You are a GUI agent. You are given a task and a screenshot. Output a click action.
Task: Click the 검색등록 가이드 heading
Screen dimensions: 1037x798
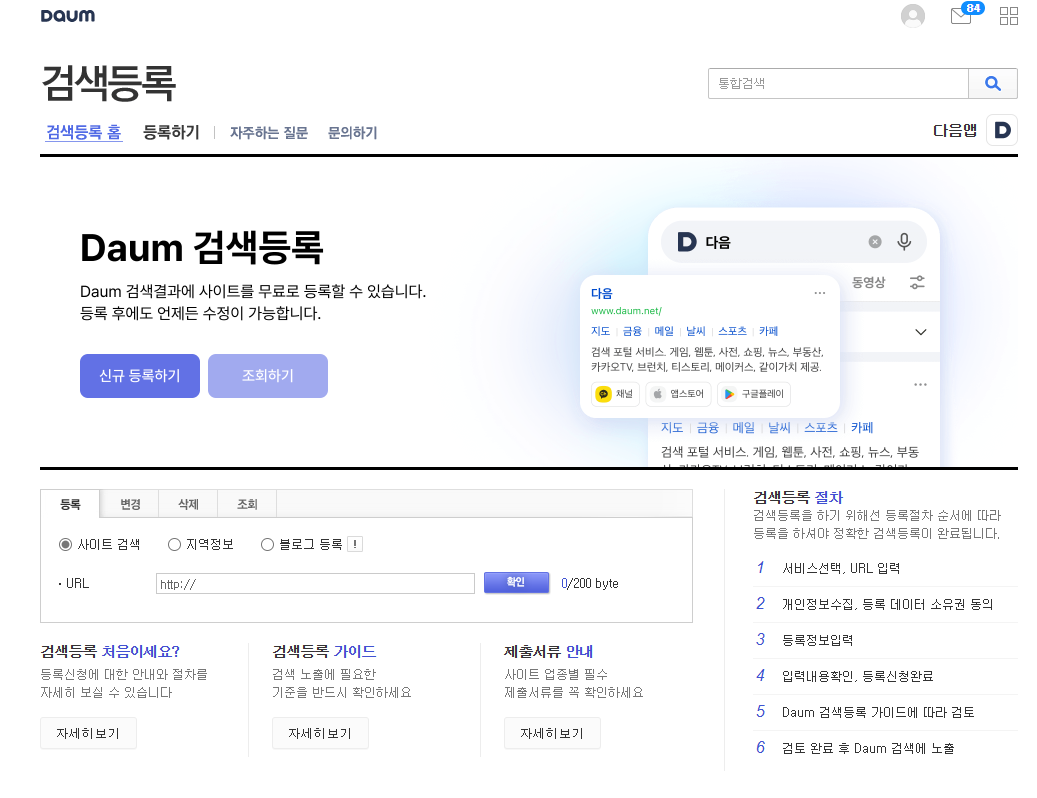click(324, 651)
